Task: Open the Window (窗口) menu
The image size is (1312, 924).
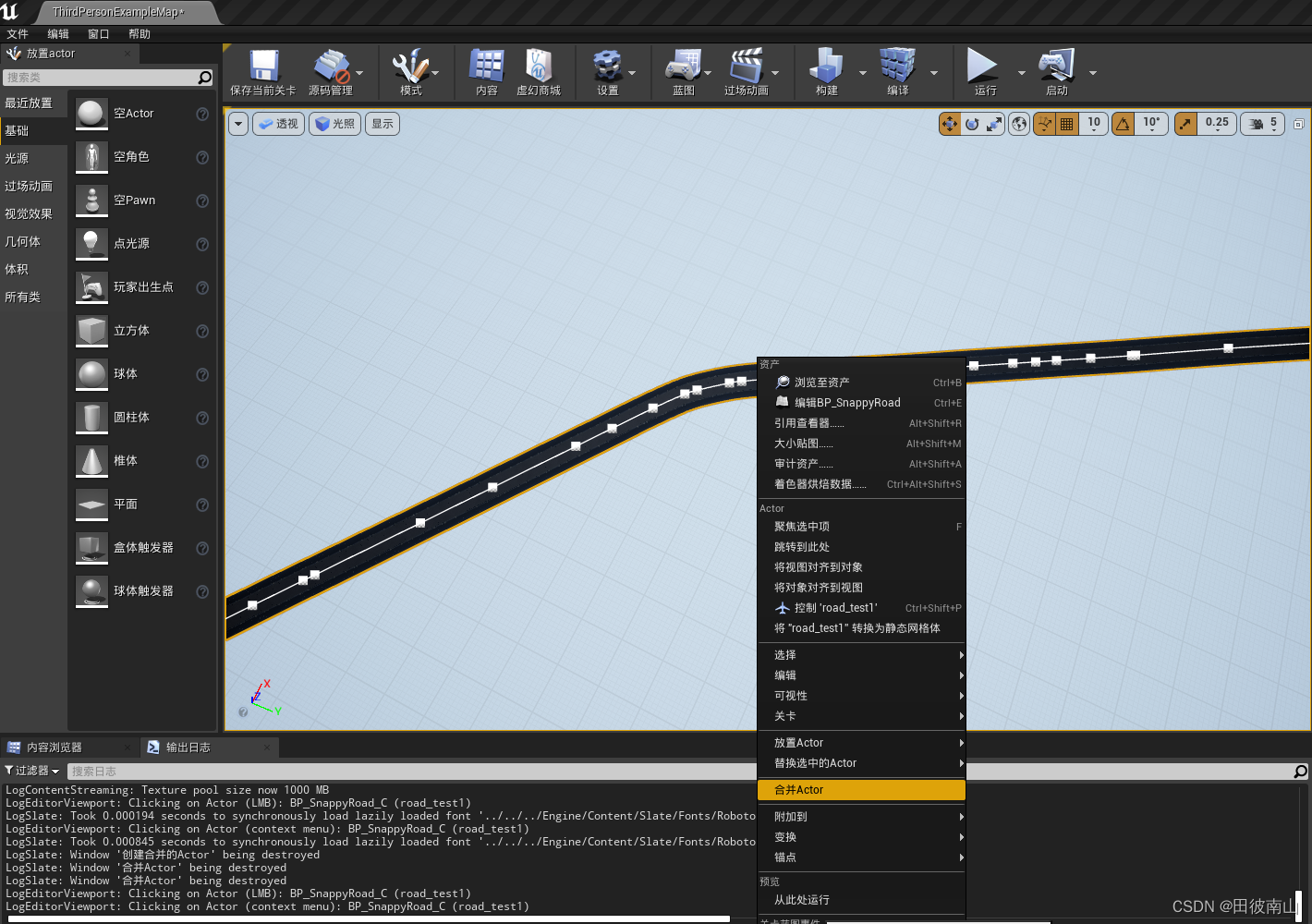Action: [x=99, y=34]
